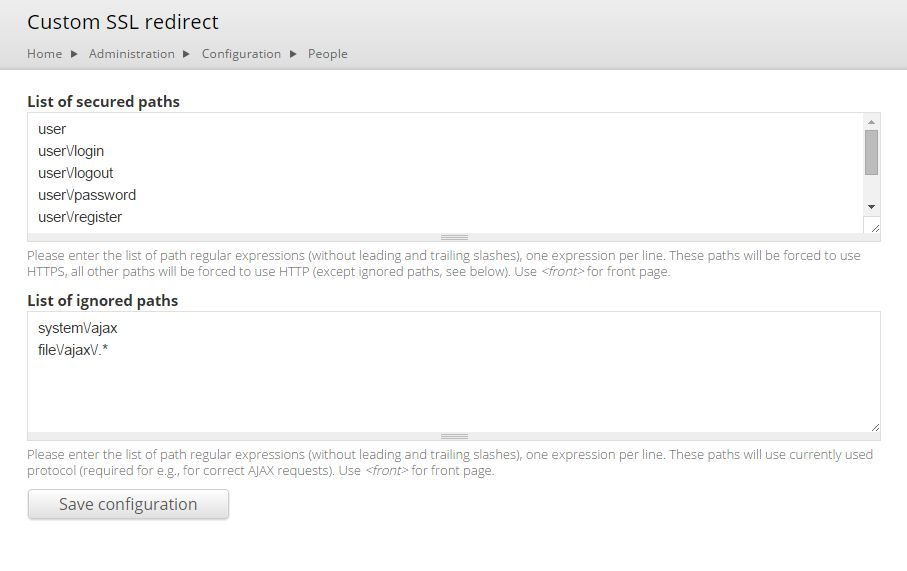Click inside the List of ignored paths textarea
The width and height of the screenshot is (907, 571).
point(454,371)
